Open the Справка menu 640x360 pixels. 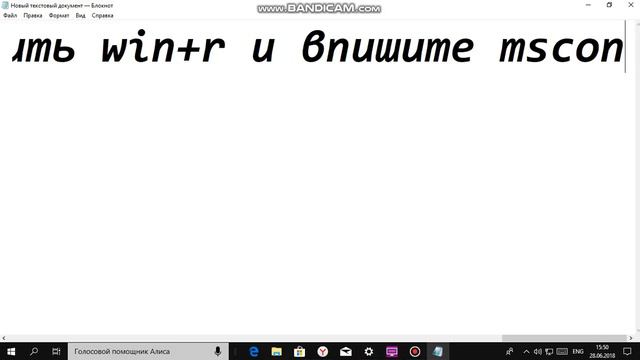[x=102, y=16]
